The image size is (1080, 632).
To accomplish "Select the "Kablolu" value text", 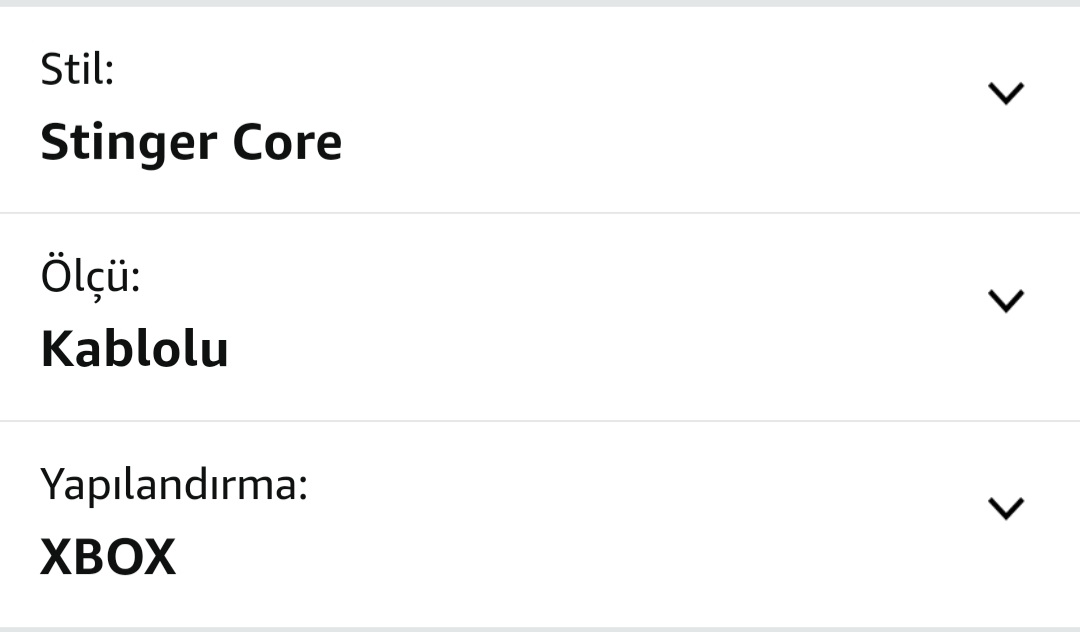I will [x=134, y=350].
